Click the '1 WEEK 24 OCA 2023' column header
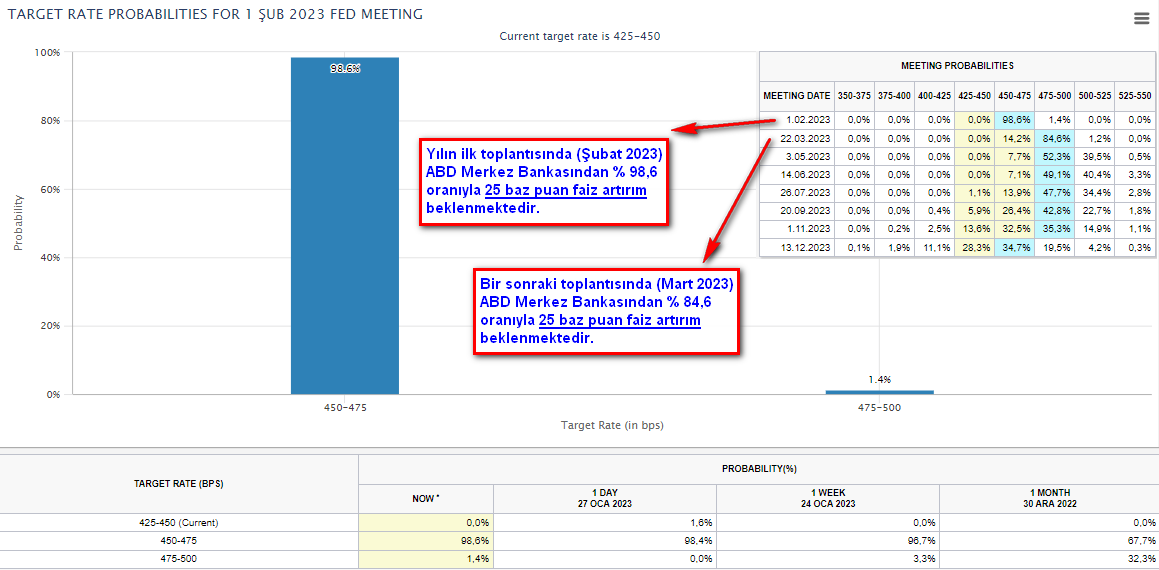Image resolution: width=1159 pixels, height=570 pixels. 828,499
